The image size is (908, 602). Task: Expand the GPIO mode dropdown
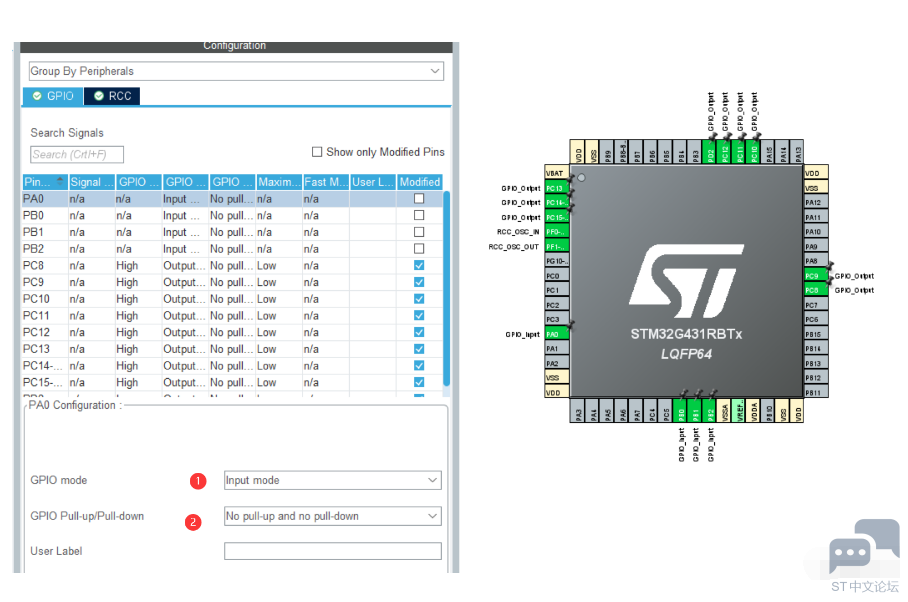(x=332, y=480)
